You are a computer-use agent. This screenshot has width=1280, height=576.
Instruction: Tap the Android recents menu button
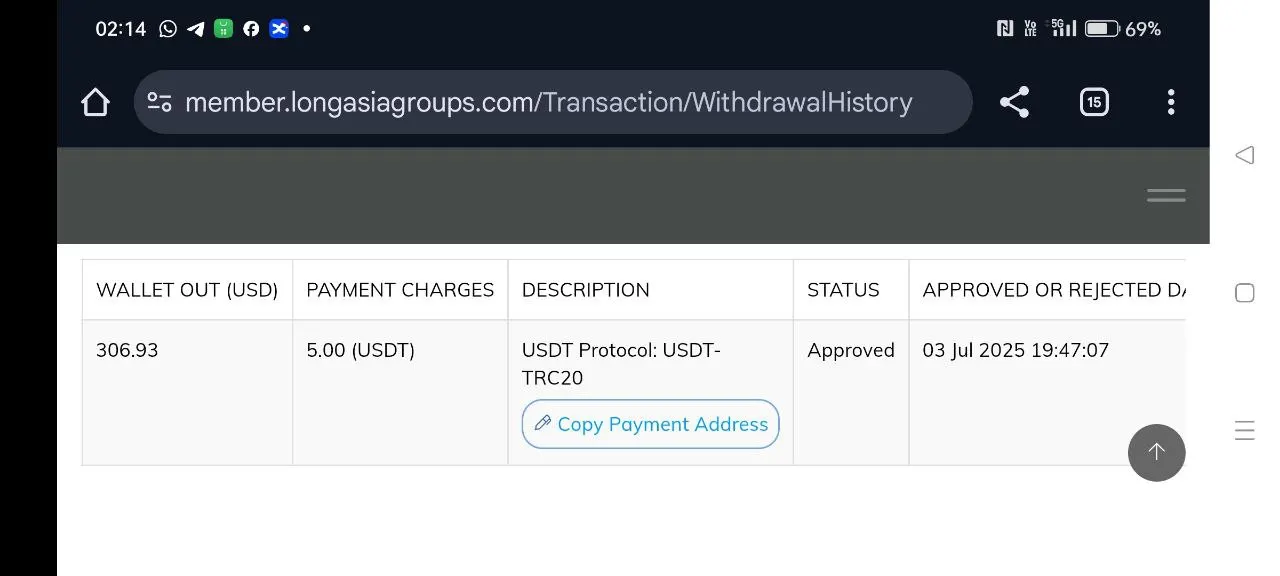(x=1244, y=431)
